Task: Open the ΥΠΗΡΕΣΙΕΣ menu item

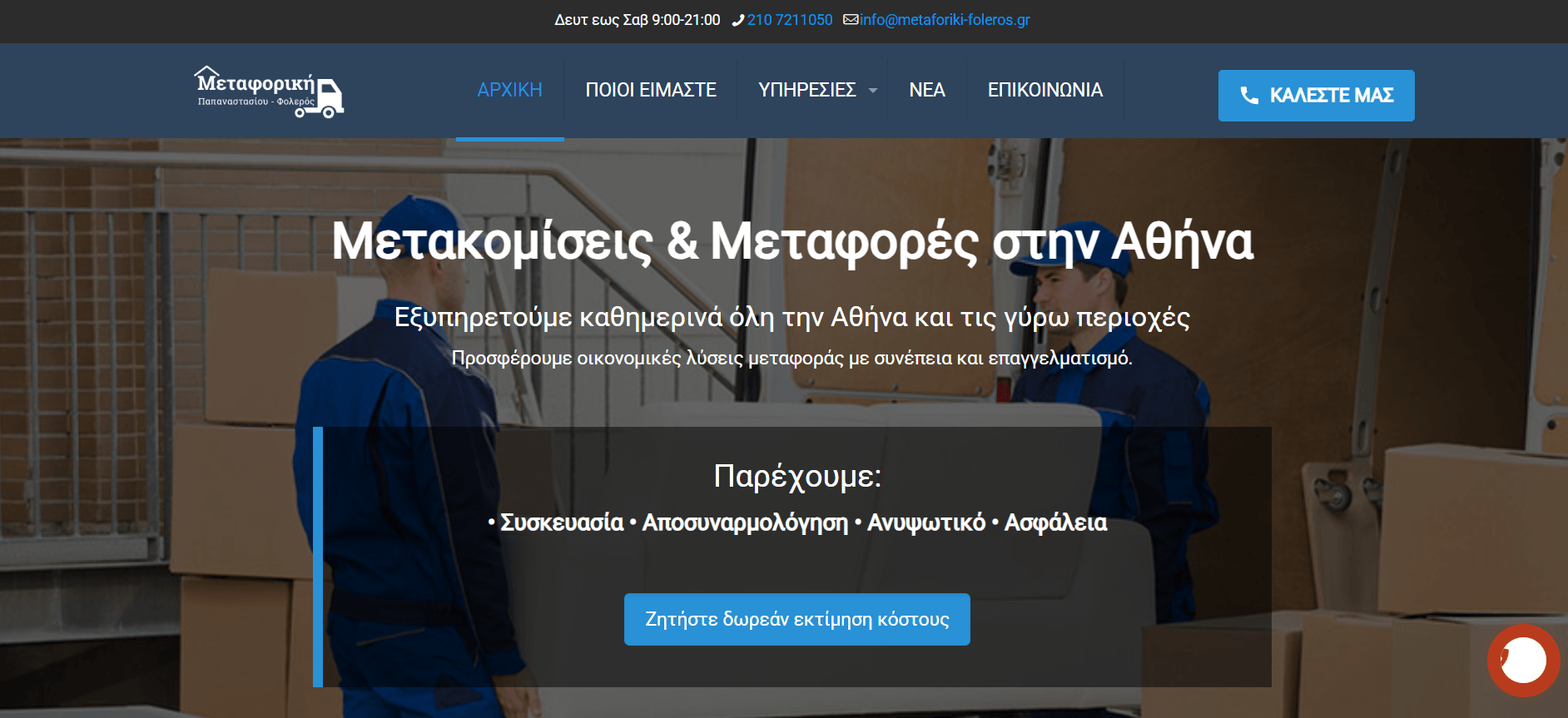Action: coord(806,90)
